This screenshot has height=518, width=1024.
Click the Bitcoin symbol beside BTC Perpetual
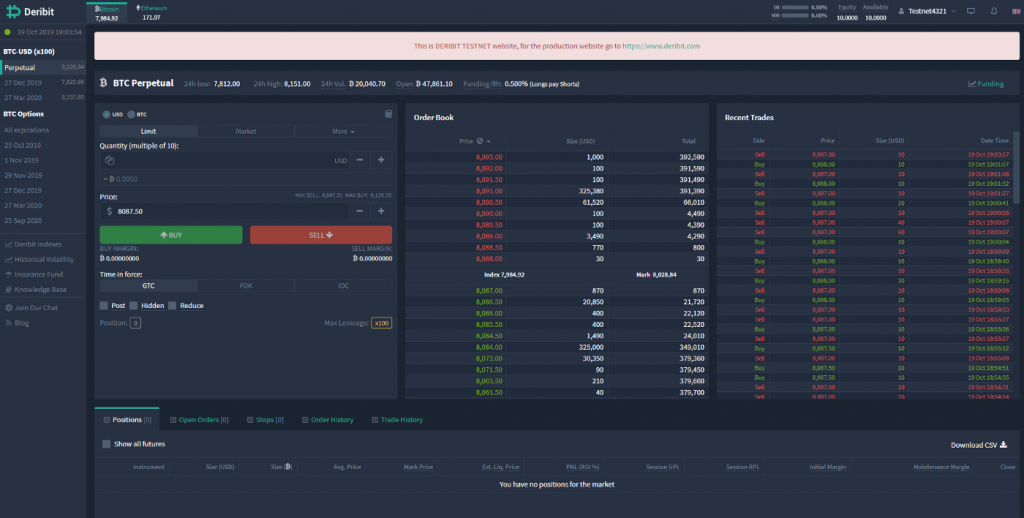(x=103, y=83)
